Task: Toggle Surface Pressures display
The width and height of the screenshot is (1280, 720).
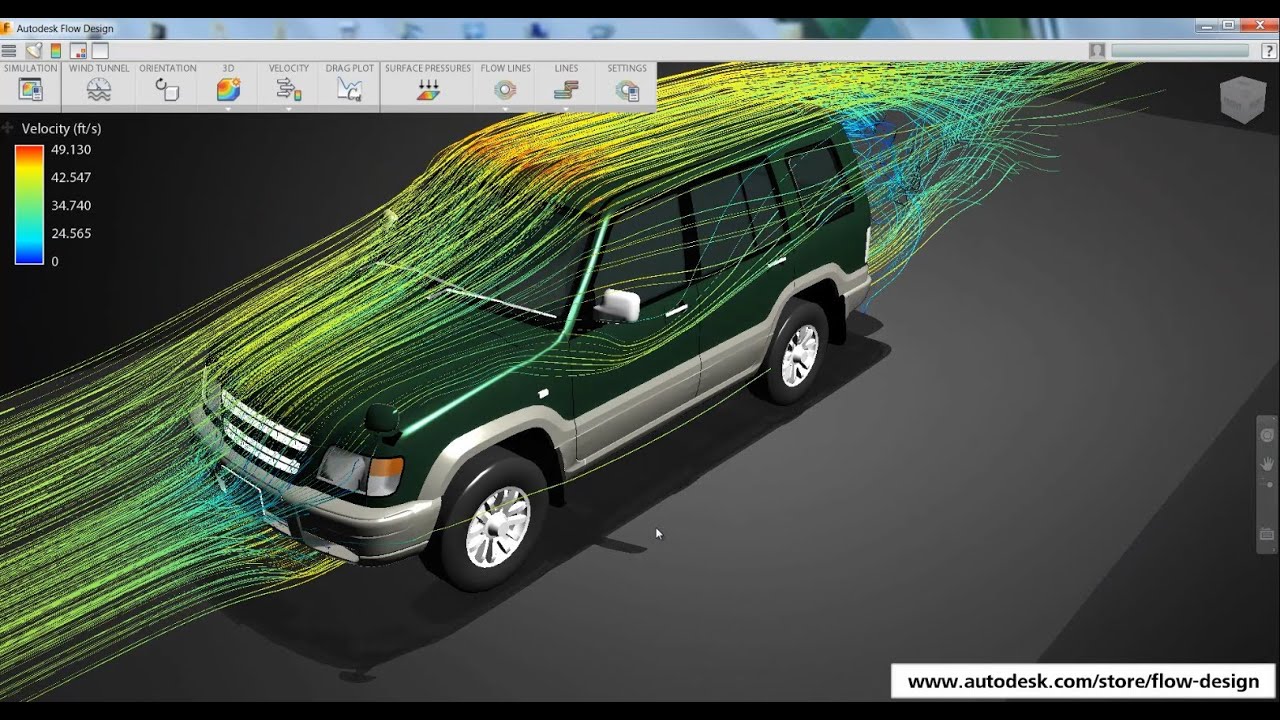Action: tap(427, 90)
